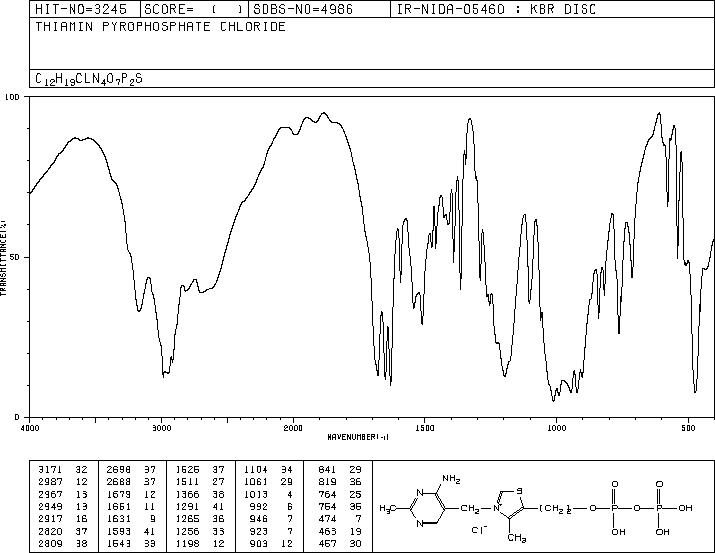715x553 pixels.
Task: Click the CH3 label below the thiazole ring
Action: (517, 538)
